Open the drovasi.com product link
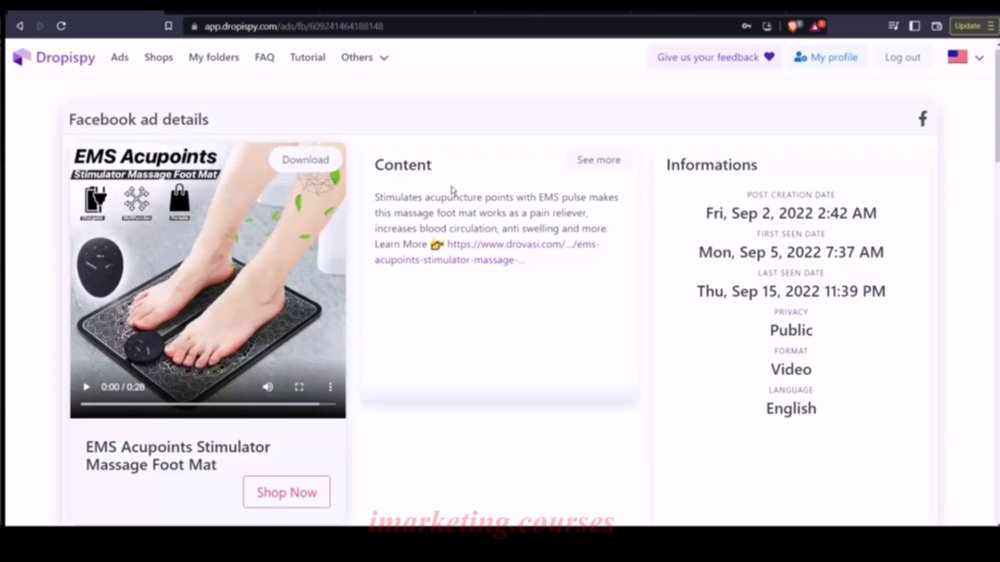1000x562 pixels. coord(487,252)
